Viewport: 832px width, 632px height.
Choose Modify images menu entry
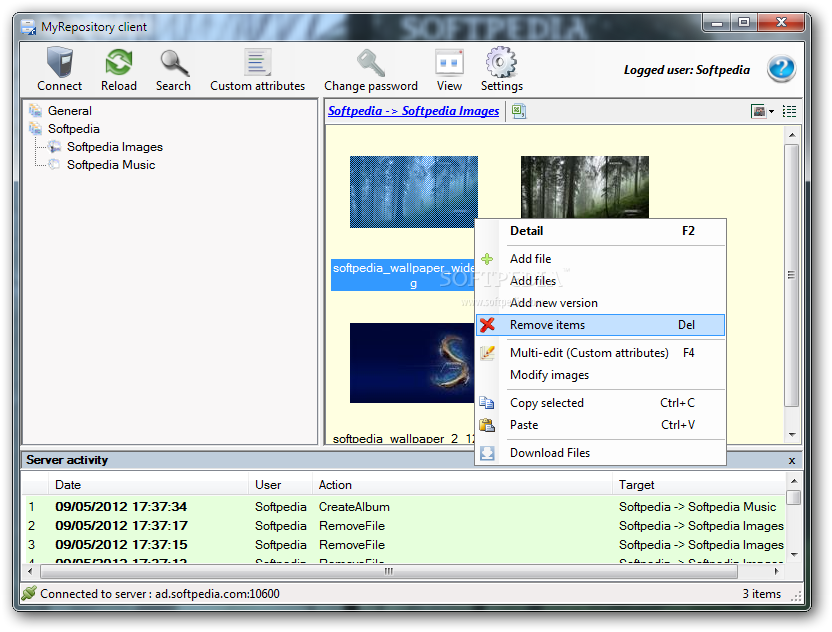click(x=601, y=375)
